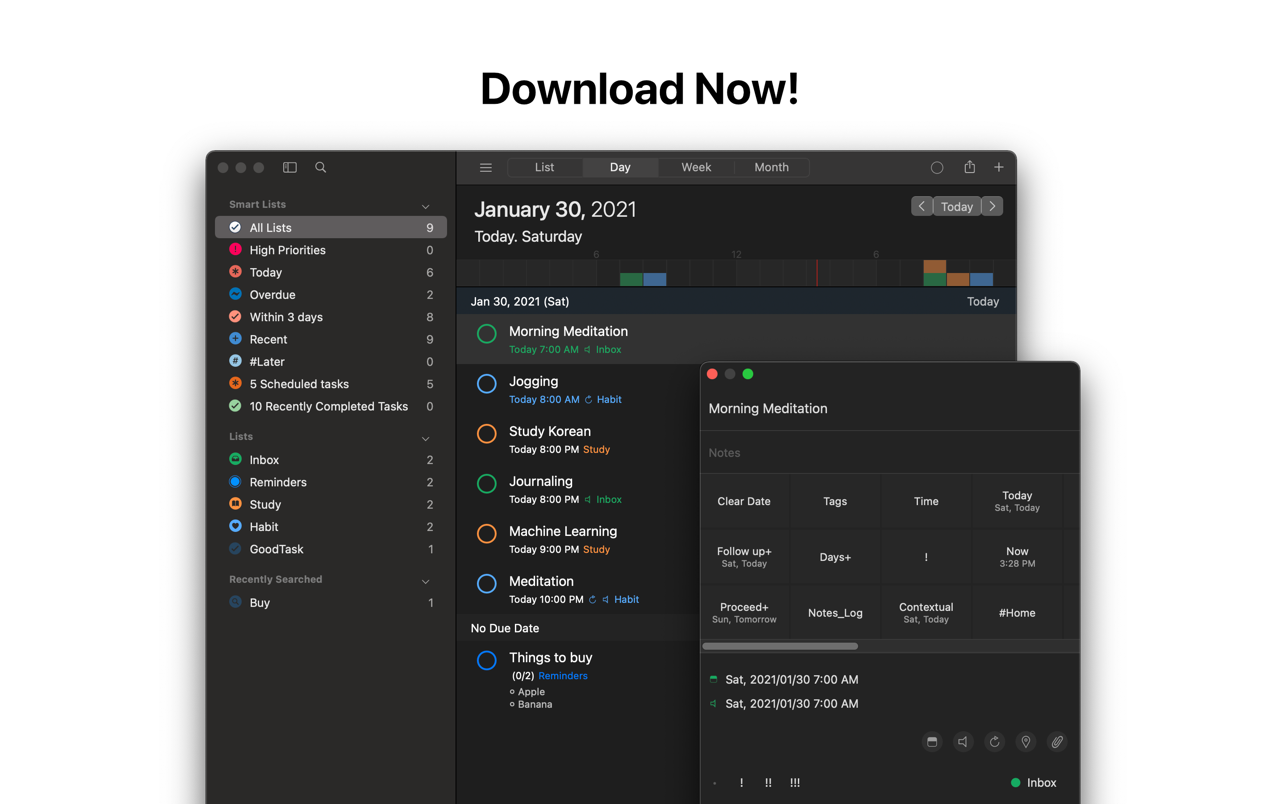Mark Morning Meditation task as complete
The width and height of the screenshot is (1286, 804).
point(487,334)
